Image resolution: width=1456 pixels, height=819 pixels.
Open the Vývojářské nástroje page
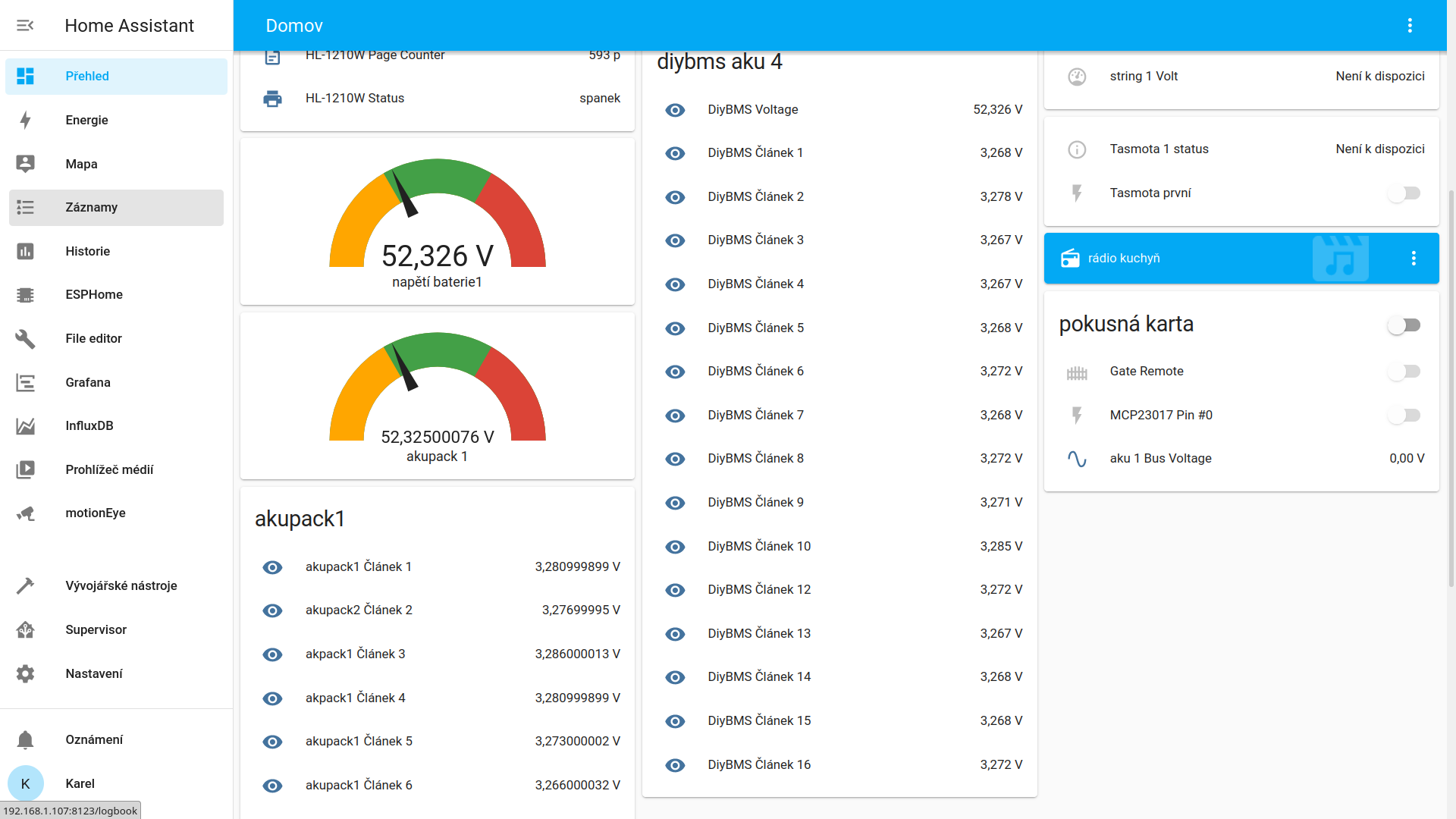pyautogui.click(x=116, y=585)
